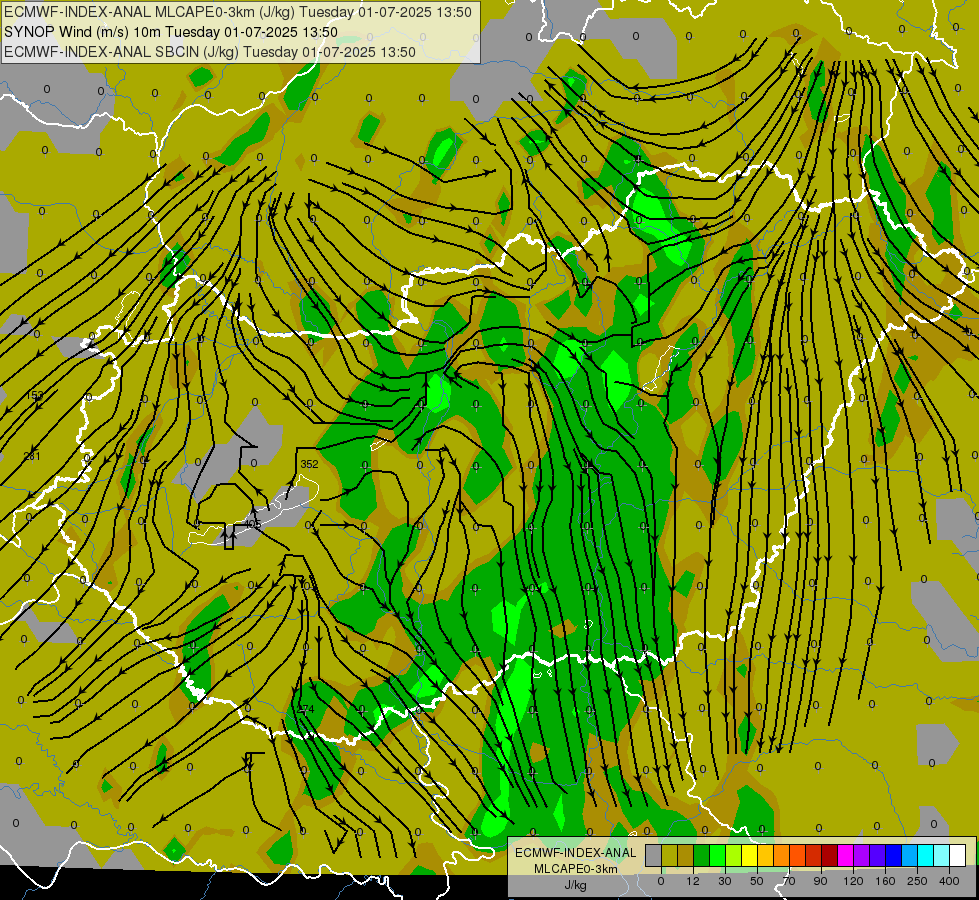Viewport: 979px width, 900px height.
Task: Select the gray swatch in the legend
Action: tap(653, 855)
